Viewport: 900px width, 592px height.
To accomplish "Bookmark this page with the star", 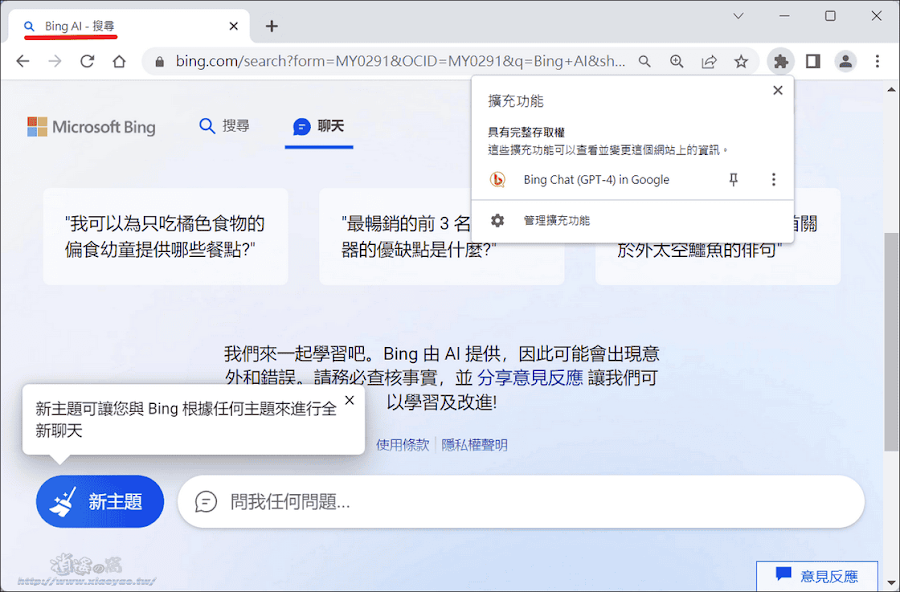I will [x=741, y=61].
